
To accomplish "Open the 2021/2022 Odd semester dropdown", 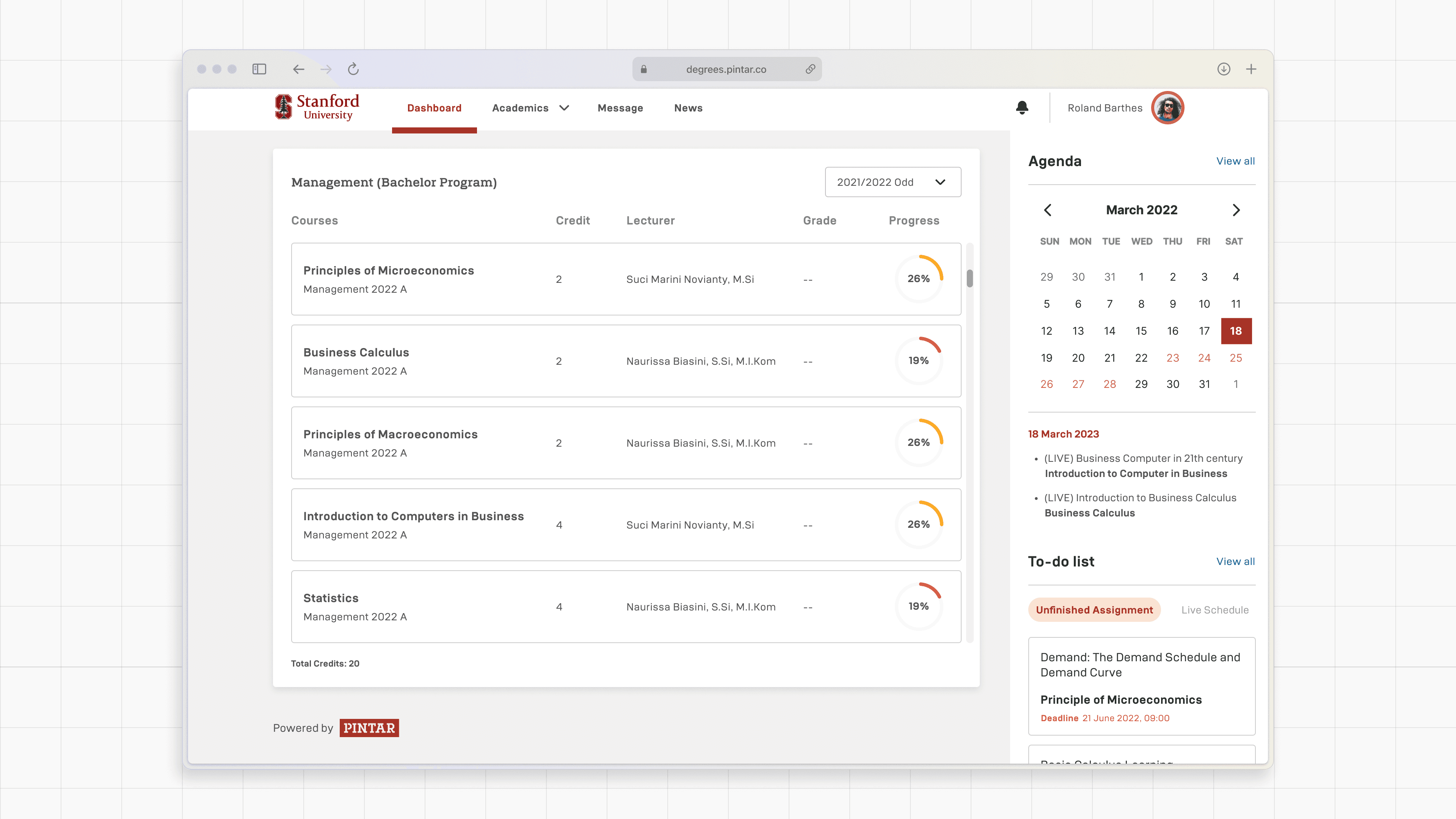I will [893, 182].
